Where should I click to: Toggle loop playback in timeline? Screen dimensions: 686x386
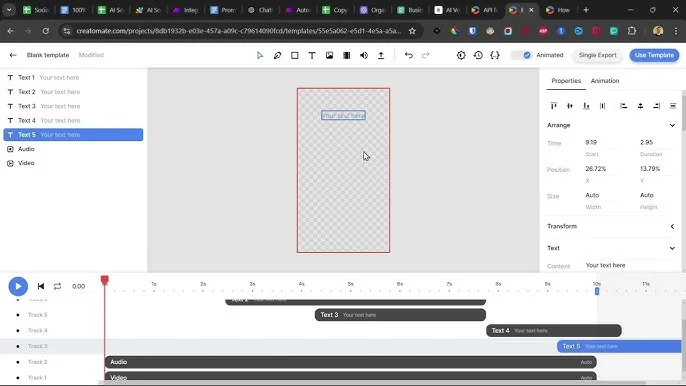(x=57, y=286)
